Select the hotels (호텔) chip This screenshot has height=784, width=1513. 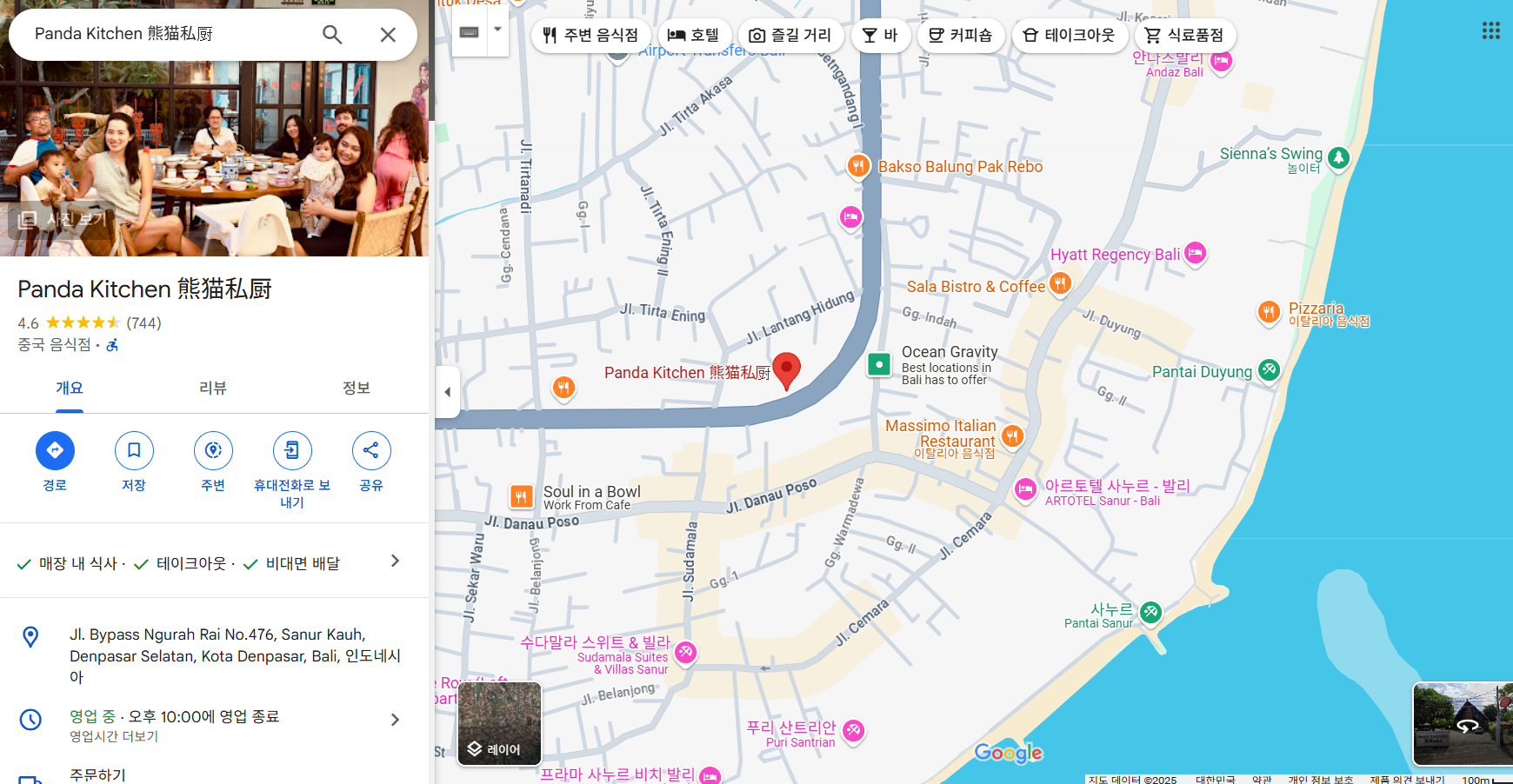click(694, 36)
